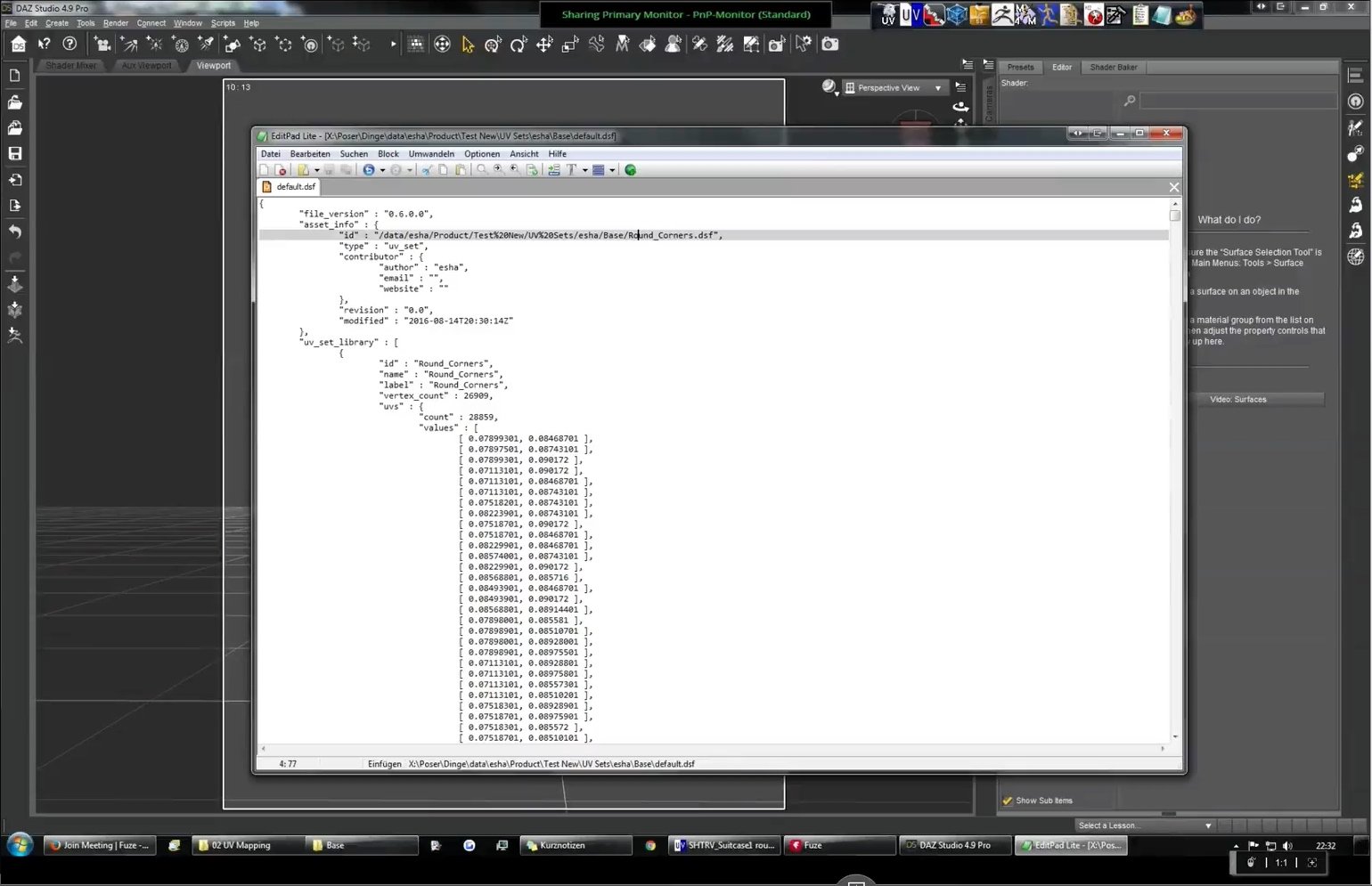Open the Hilfe menu in EditPad
The width and height of the screenshot is (1372, 886).
click(x=558, y=154)
